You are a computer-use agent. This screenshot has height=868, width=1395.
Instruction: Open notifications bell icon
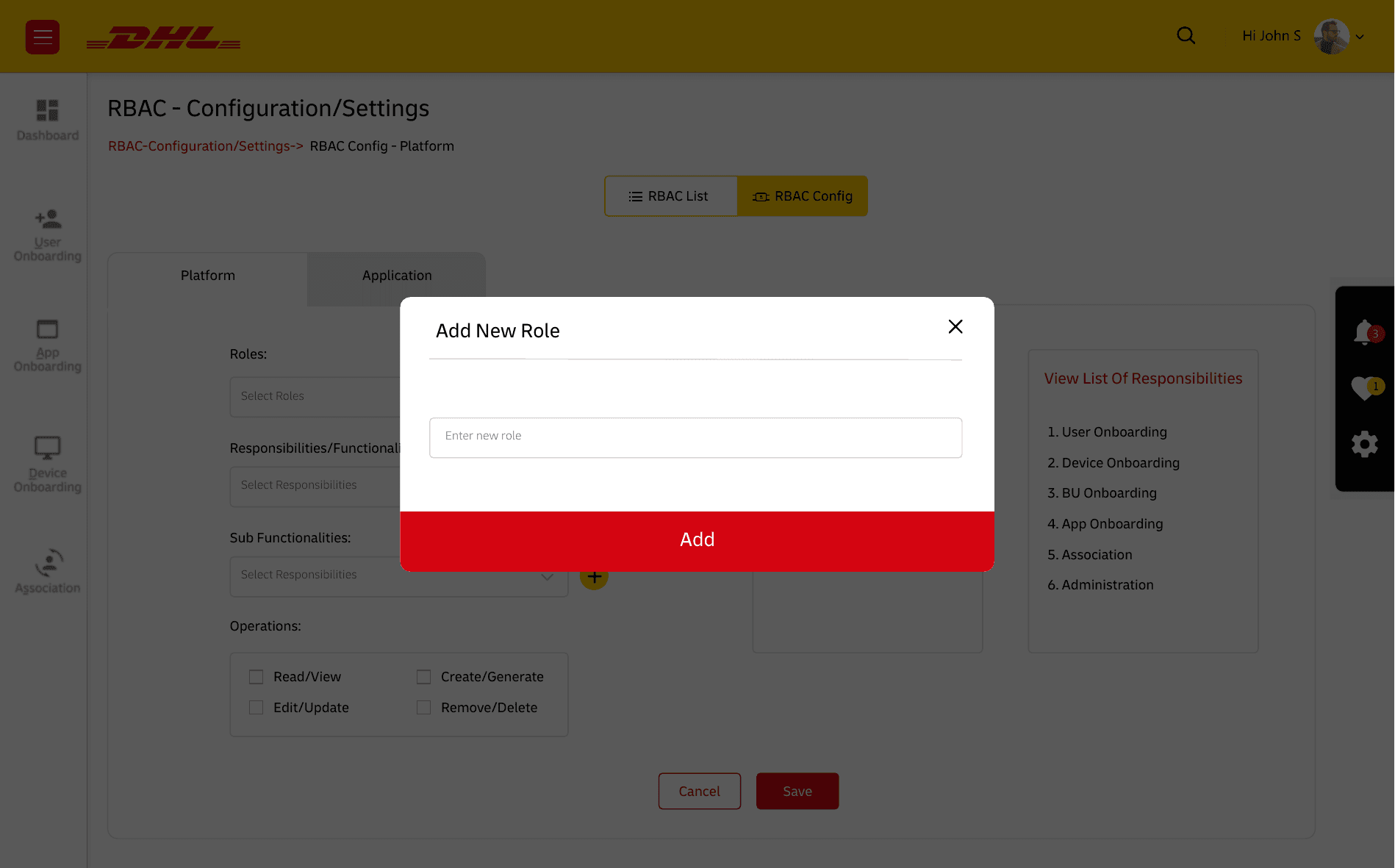(1366, 333)
